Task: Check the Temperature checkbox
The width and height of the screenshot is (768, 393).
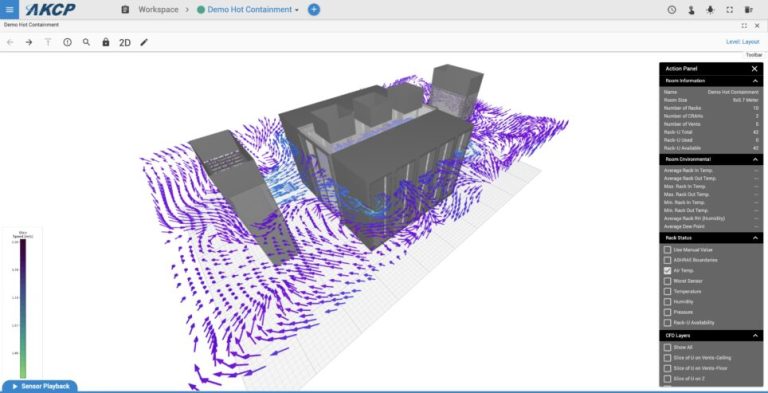Action: [x=667, y=292]
